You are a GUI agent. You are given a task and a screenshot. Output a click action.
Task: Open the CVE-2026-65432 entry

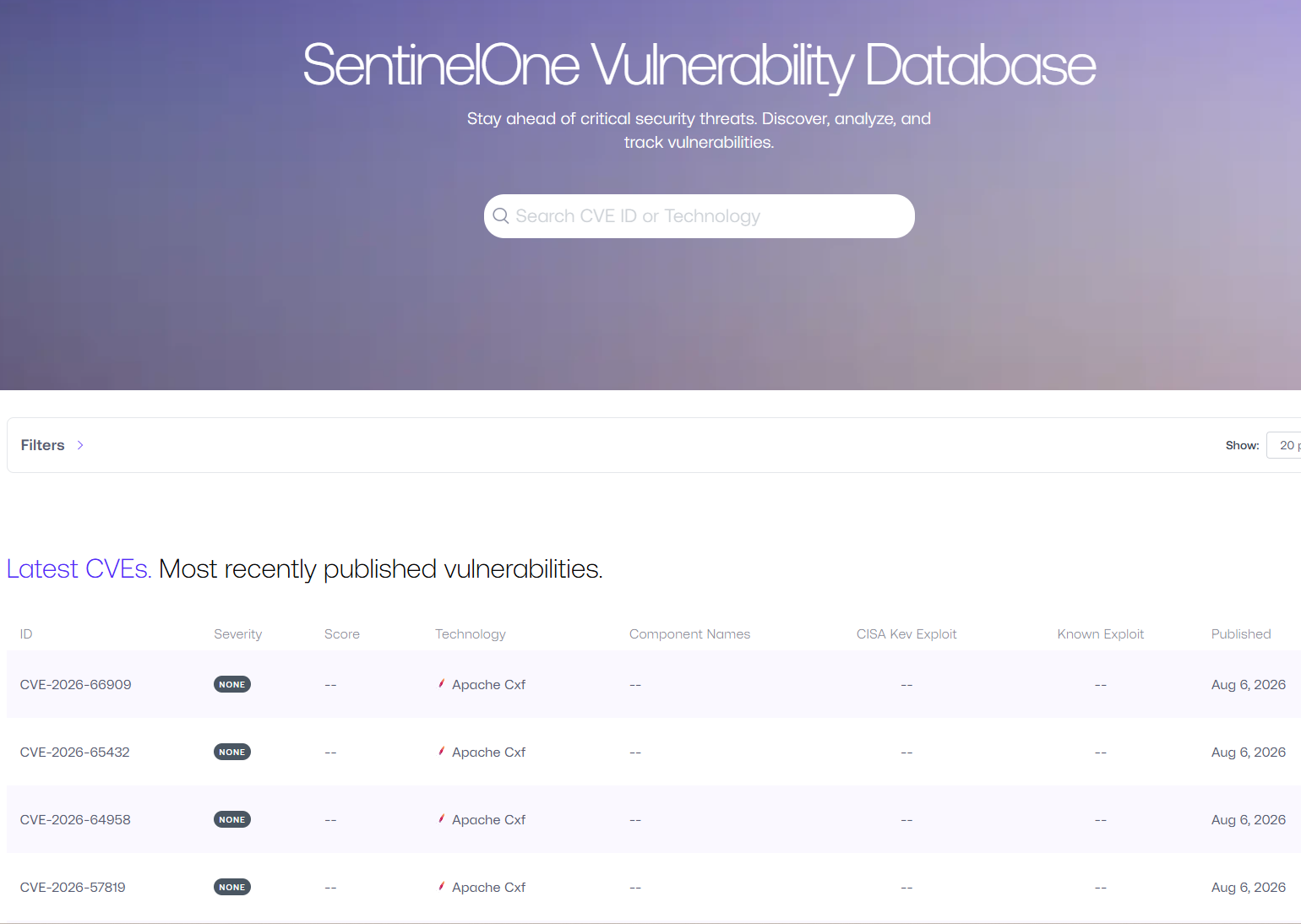(75, 752)
